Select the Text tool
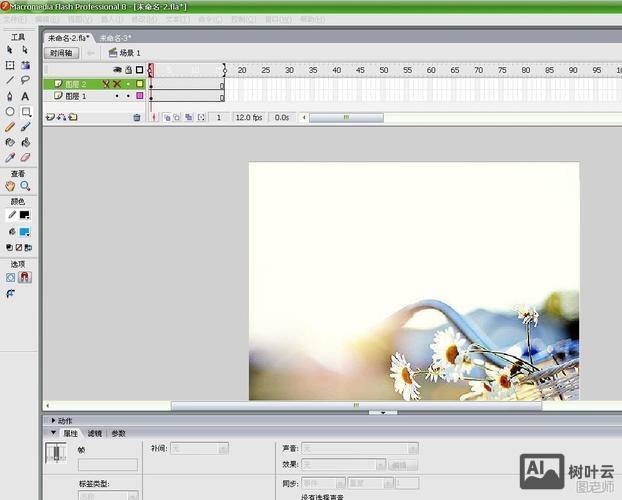The height and width of the screenshot is (500, 622). (25, 96)
